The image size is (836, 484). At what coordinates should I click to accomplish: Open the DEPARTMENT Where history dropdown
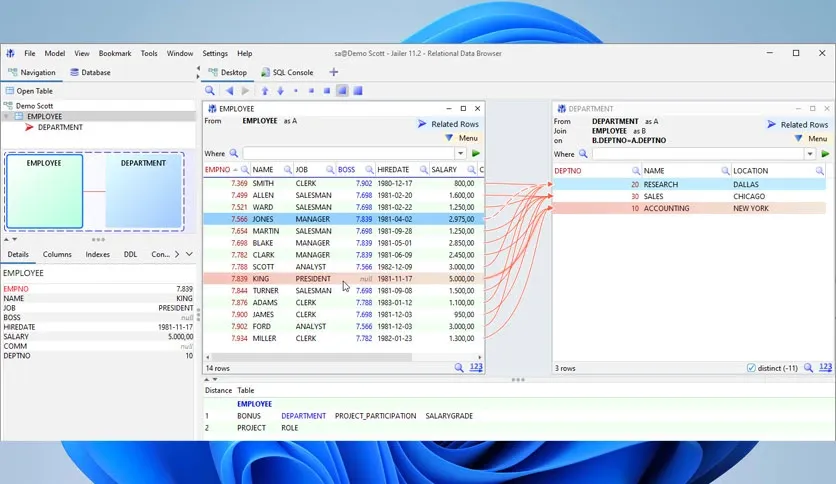(x=810, y=154)
